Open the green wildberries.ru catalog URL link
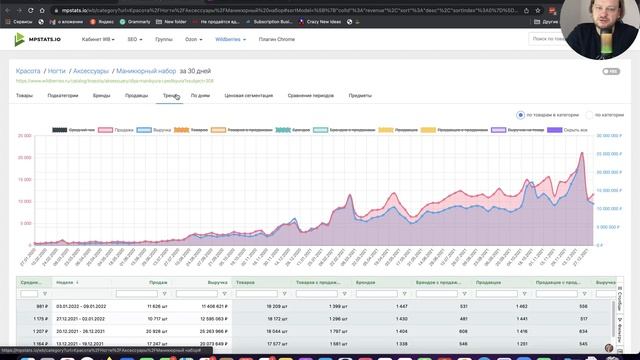The width and height of the screenshot is (640, 360). 115,81
